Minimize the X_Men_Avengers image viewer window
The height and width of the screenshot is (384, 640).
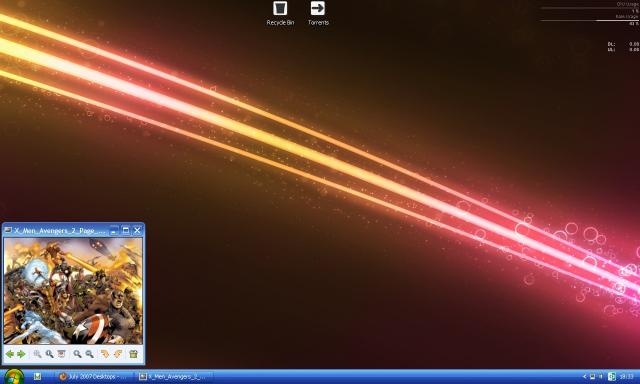pyautogui.click(x=114, y=231)
